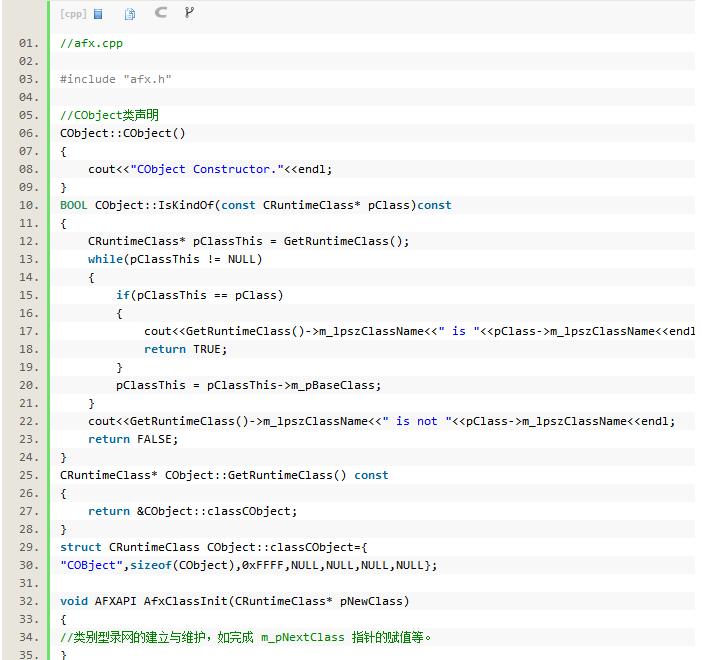
Task: Click the while keyword on line 13
Action: click(x=105, y=259)
